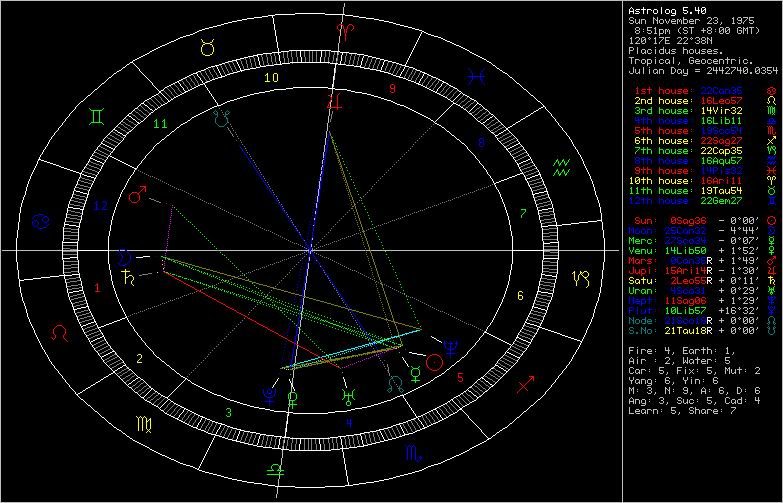The image size is (783, 503).
Task: Select the red Jupiter glyph near the chart top
Action: 341,101
